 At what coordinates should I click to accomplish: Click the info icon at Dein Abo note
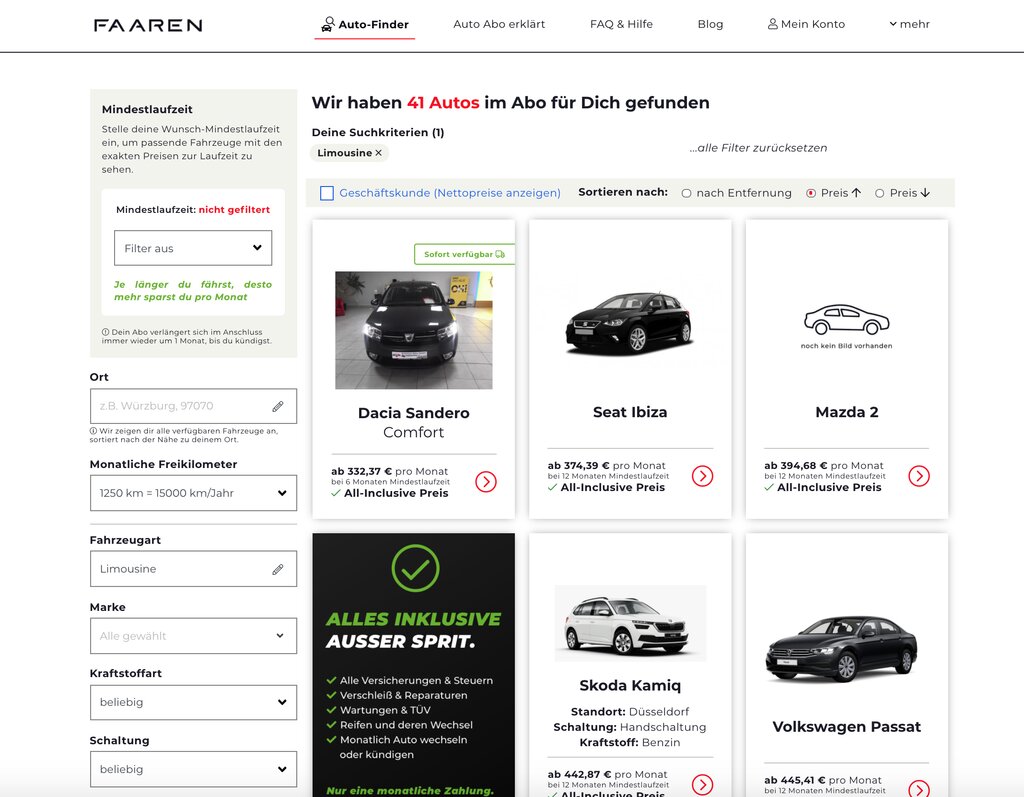(x=105, y=332)
